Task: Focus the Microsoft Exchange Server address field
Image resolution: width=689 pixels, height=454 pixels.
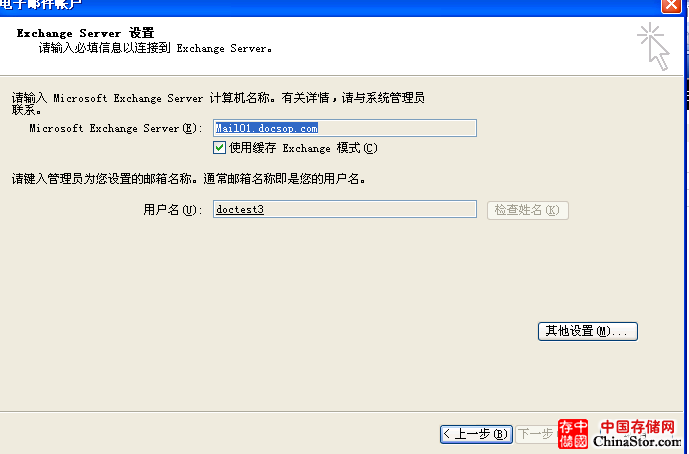Action: tap(344, 128)
